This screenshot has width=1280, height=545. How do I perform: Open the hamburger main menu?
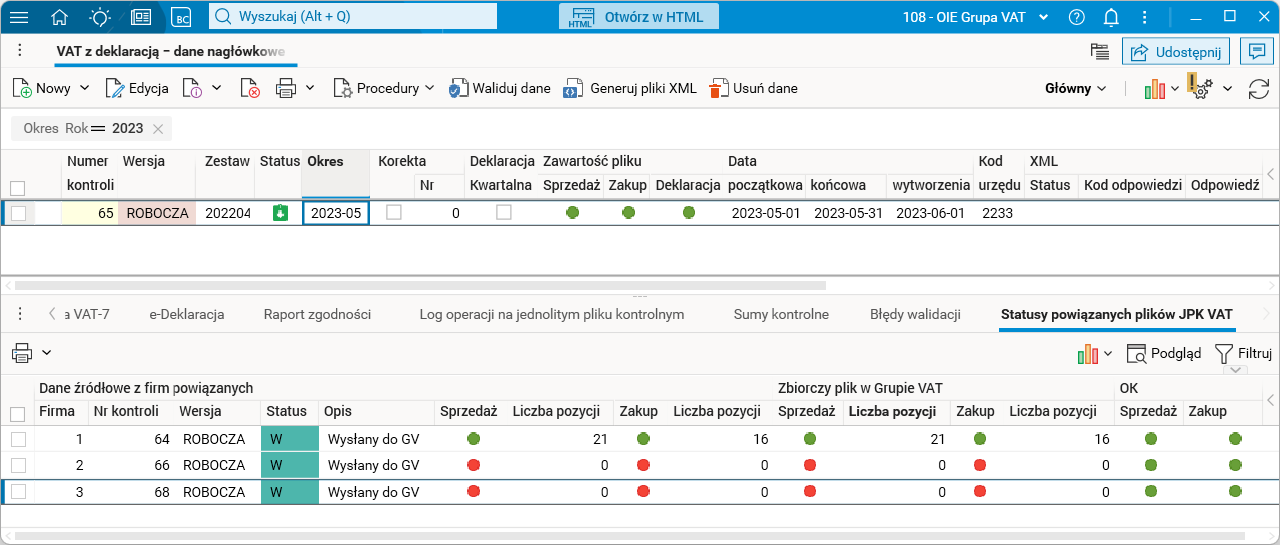coord(20,17)
